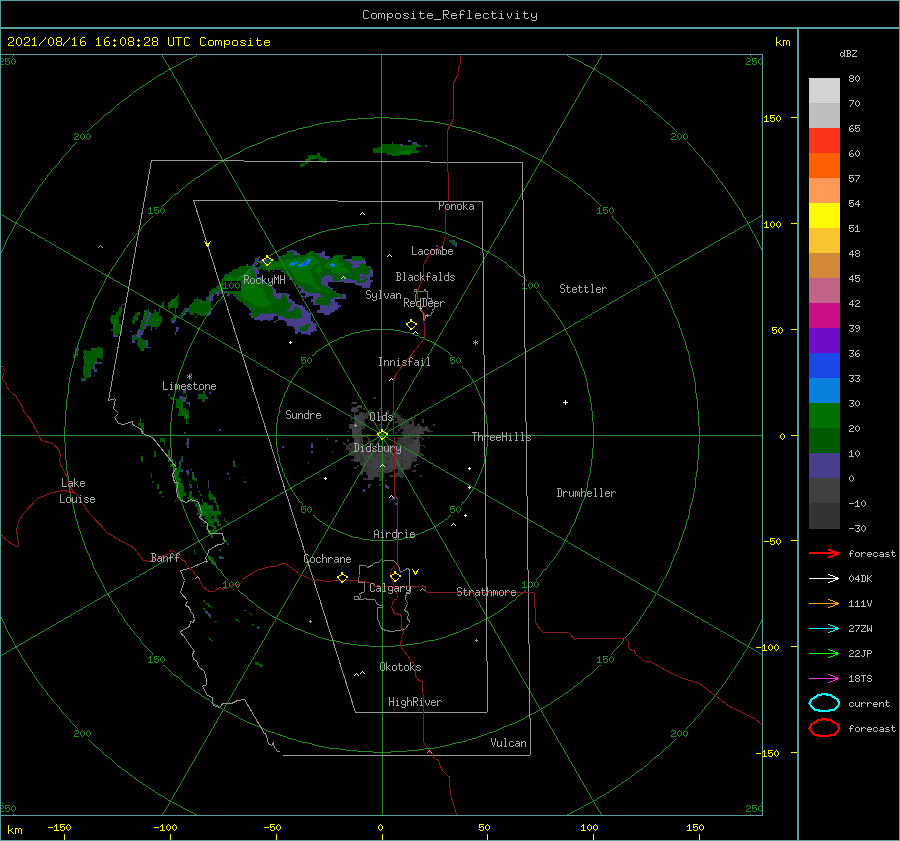The image size is (900, 841).
Task: Select the Vulcan town label
Action: tap(508, 743)
